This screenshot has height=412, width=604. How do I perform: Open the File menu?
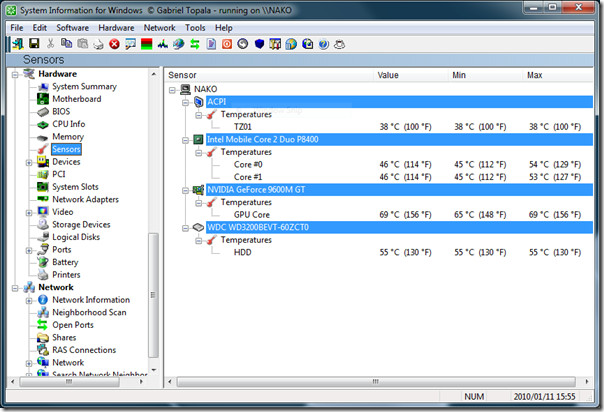[x=17, y=28]
